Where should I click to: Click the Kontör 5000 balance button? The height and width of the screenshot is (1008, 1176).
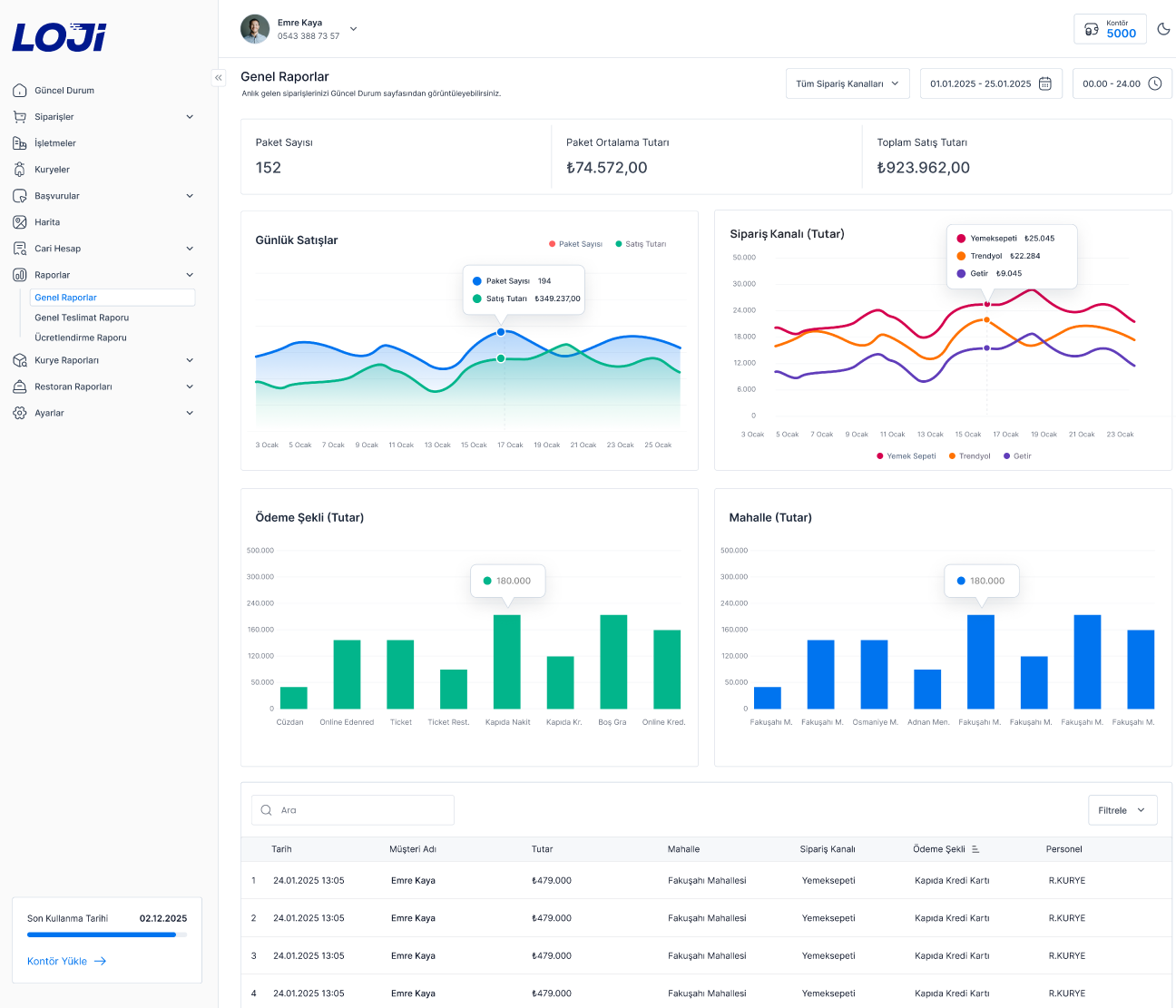tap(1110, 29)
